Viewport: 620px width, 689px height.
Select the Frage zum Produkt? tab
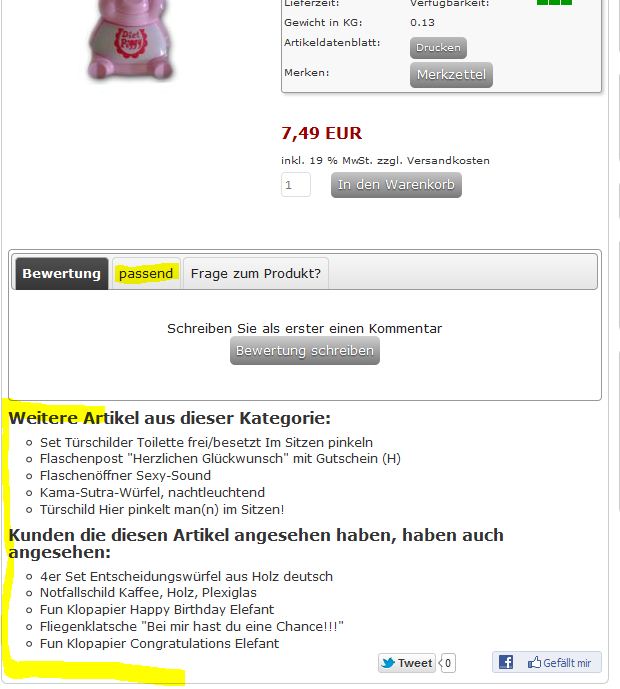(256, 273)
